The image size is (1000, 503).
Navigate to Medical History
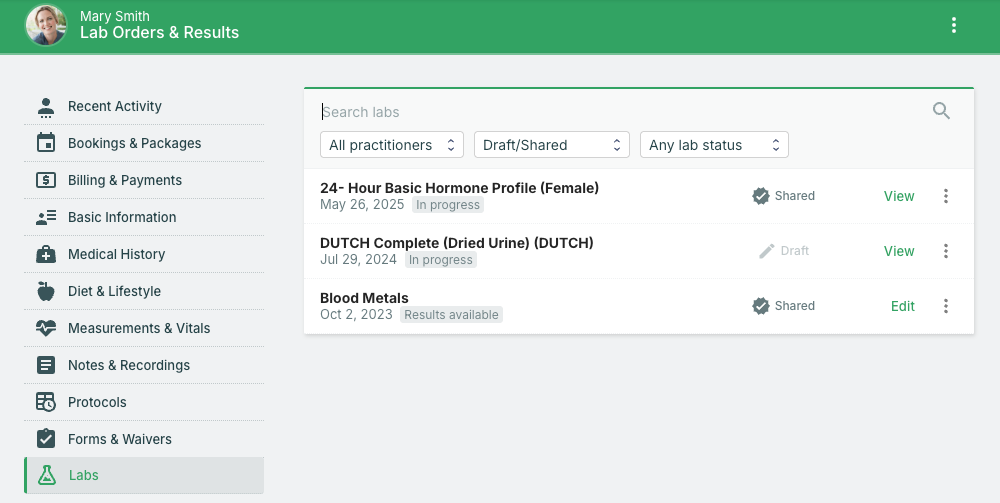116,254
